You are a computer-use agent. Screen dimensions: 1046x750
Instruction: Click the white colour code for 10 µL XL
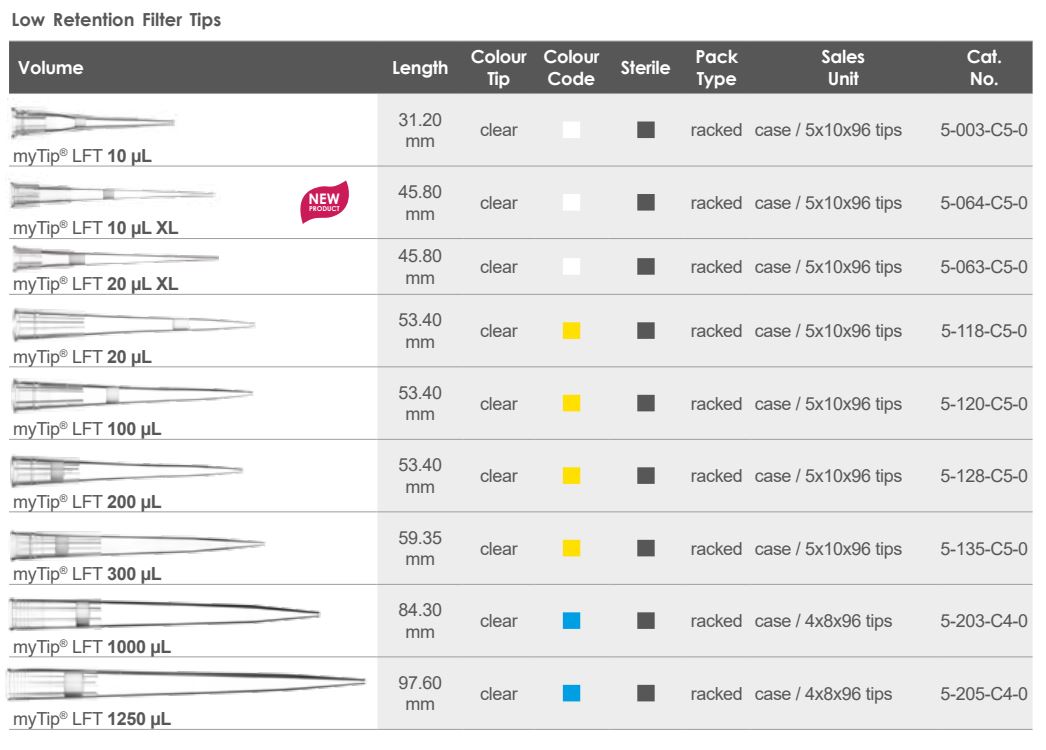pos(572,203)
